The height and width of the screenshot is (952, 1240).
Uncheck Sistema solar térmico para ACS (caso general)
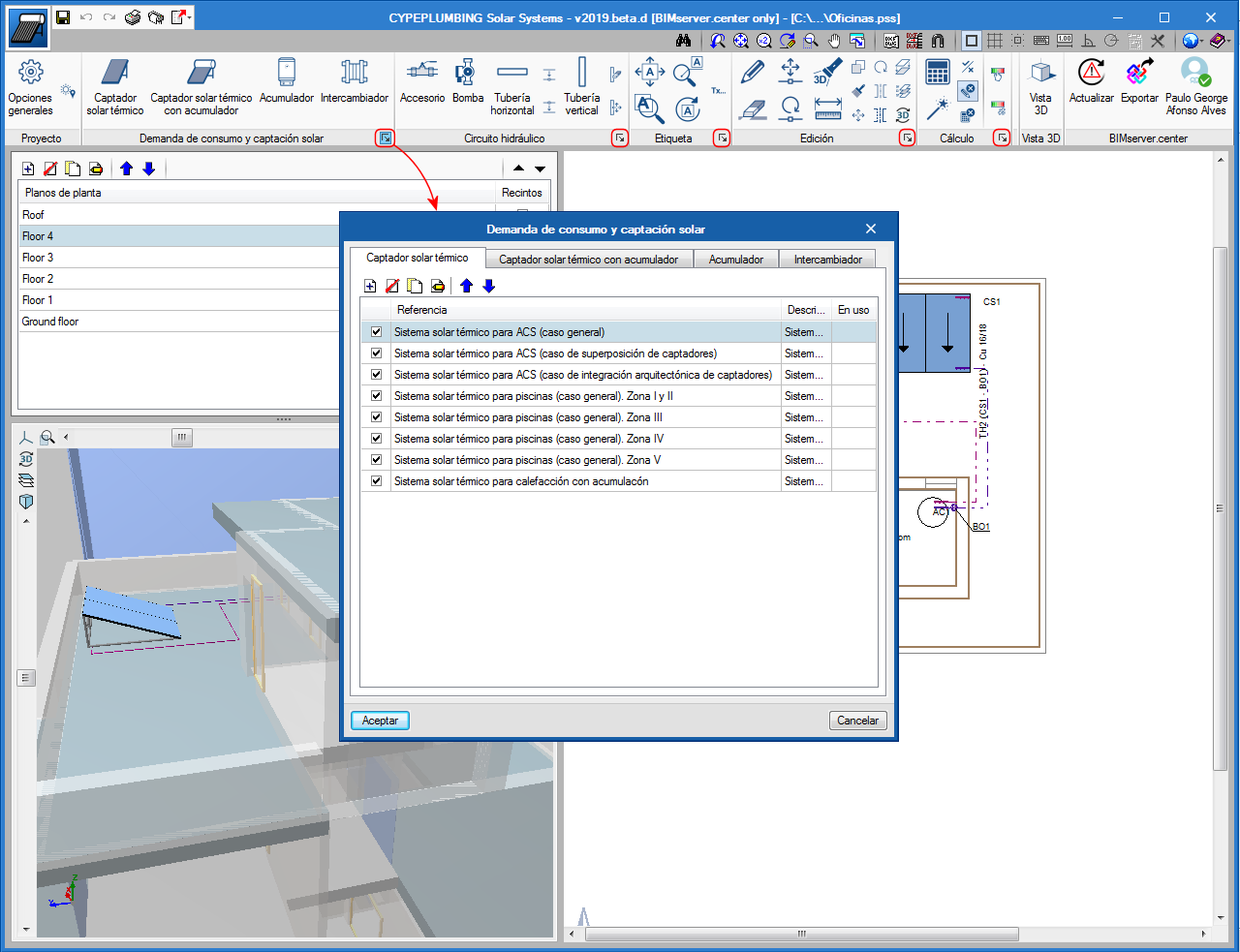tap(377, 332)
